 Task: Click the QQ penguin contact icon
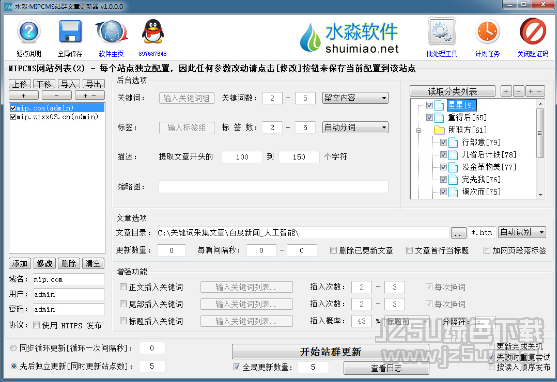(x=153, y=32)
